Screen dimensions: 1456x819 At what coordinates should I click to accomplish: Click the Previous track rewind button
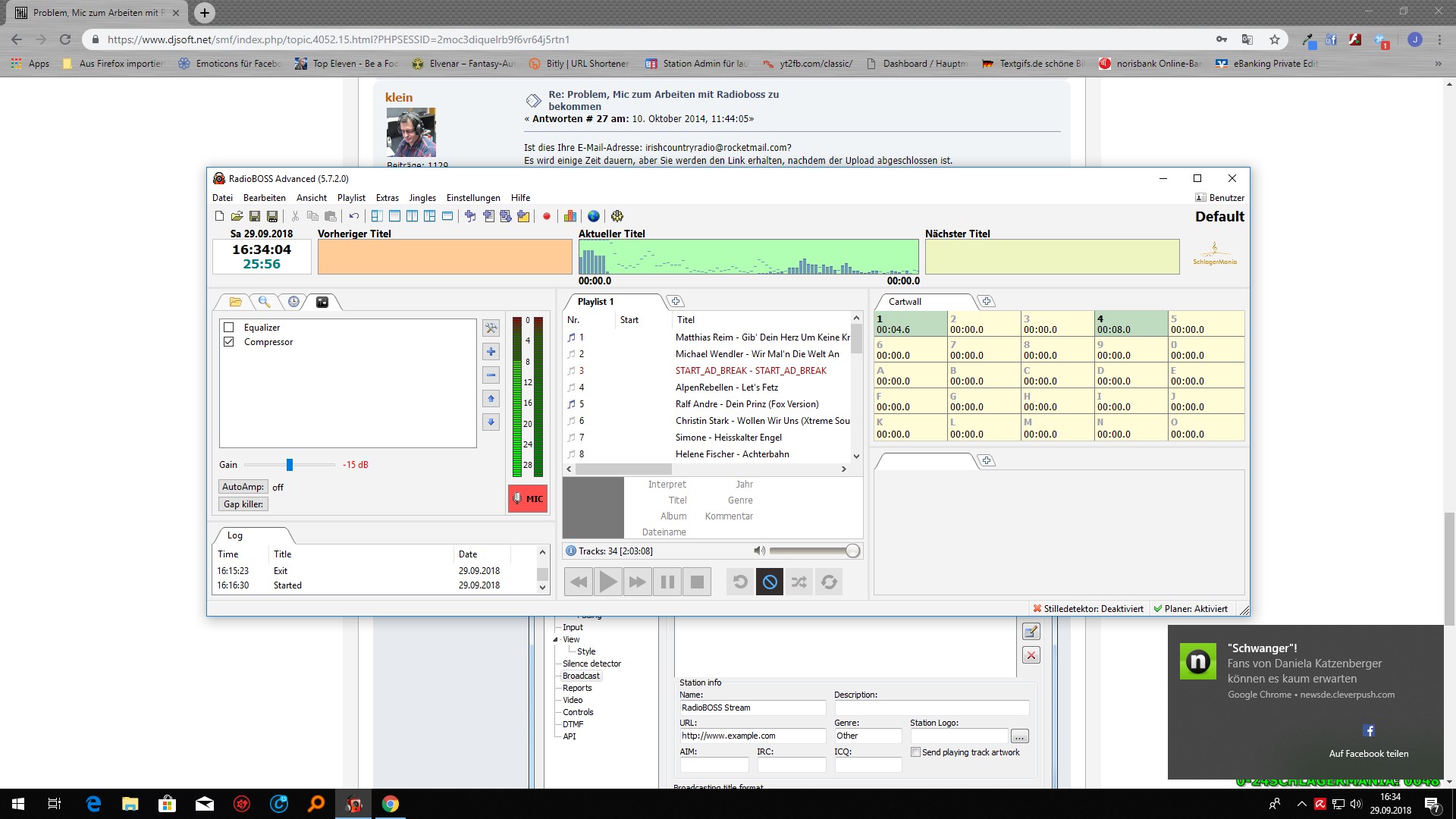pos(579,582)
